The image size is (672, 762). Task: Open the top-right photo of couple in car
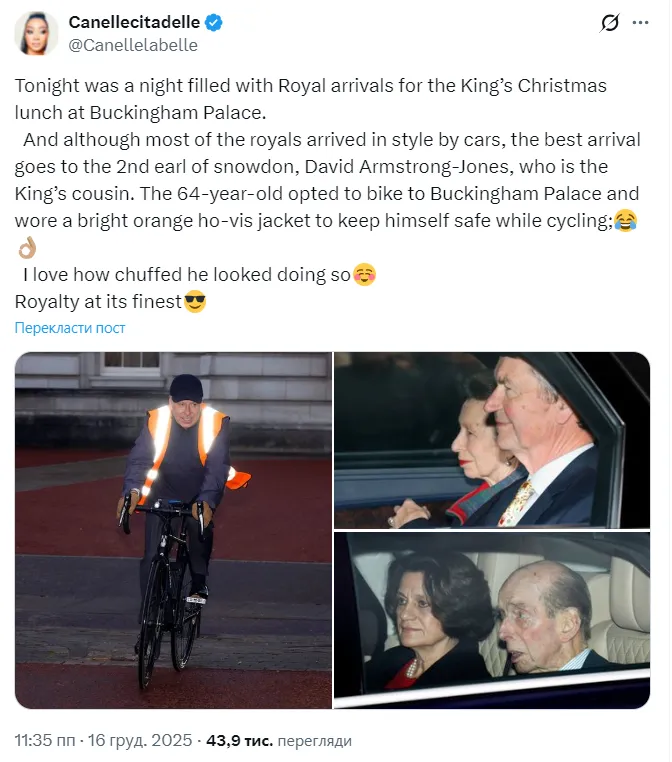[492, 440]
